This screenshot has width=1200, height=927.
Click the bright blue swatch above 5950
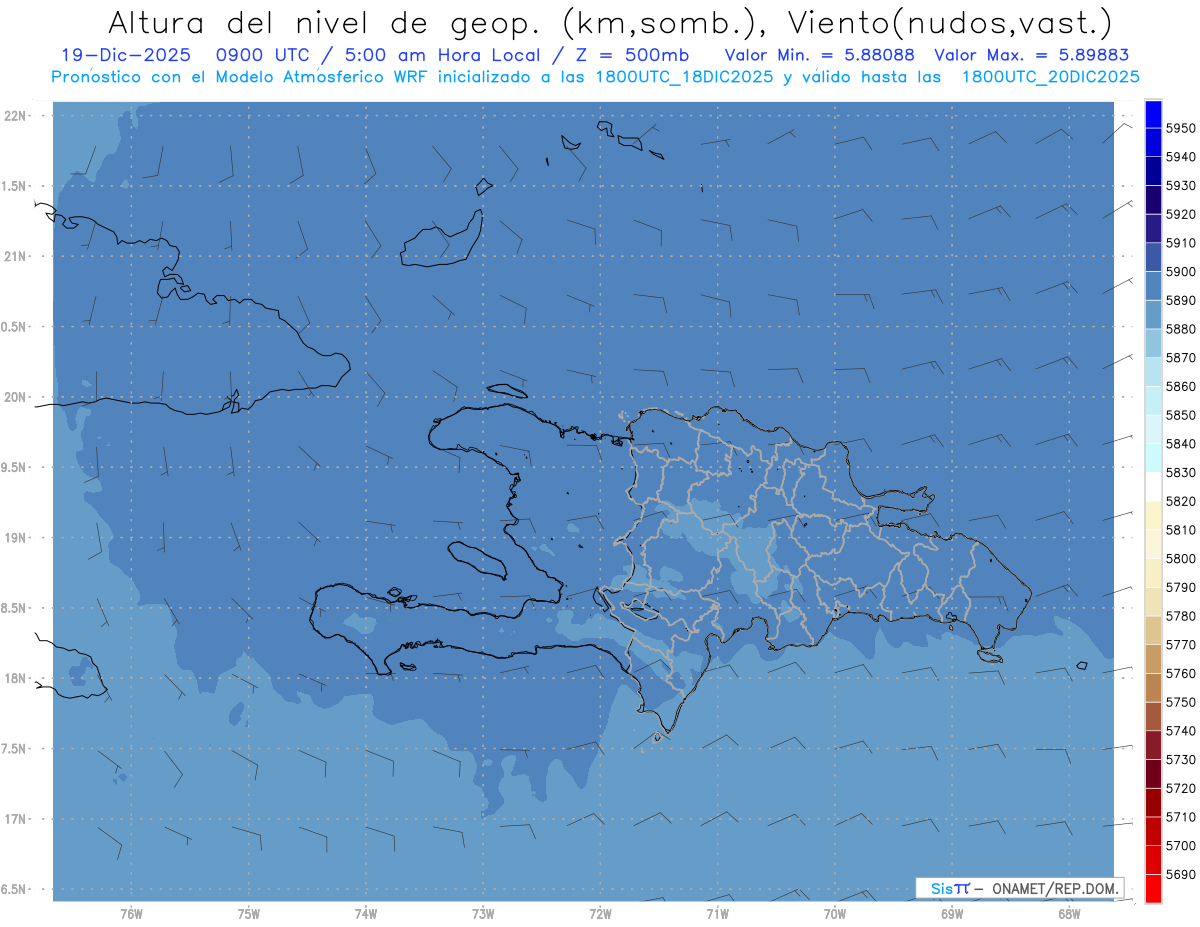pos(1153,114)
